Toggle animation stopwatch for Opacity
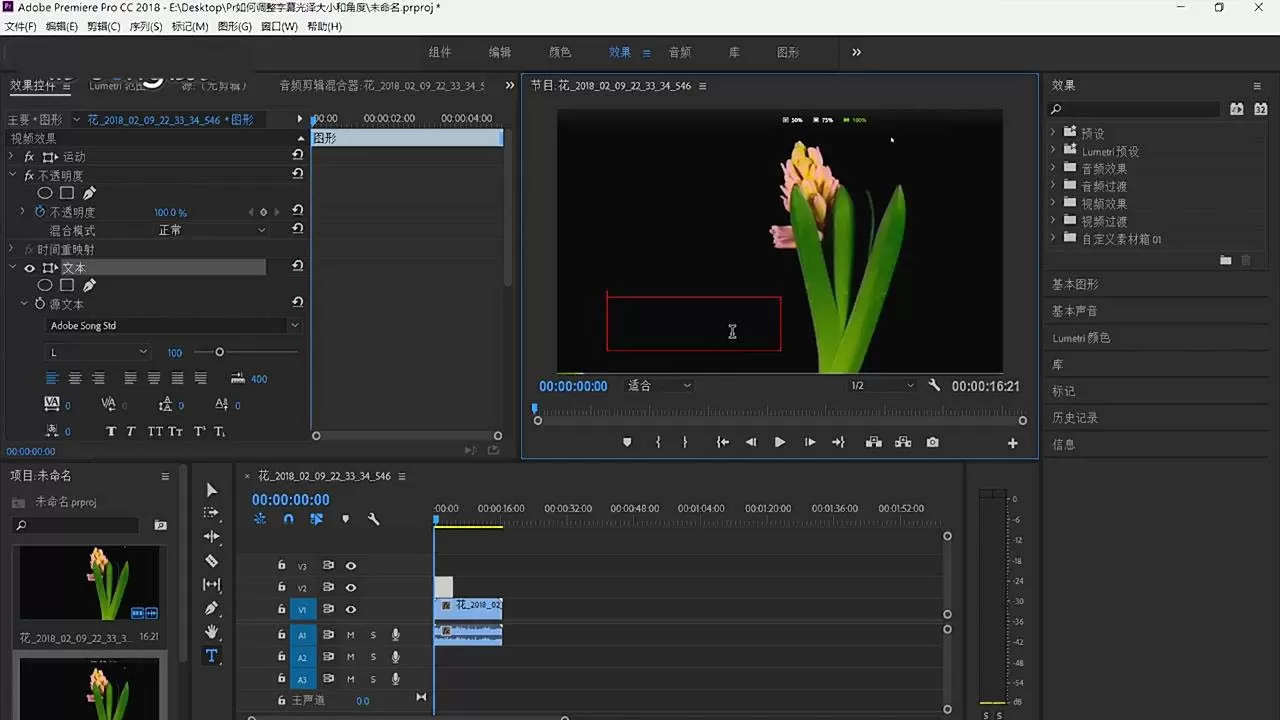 pyautogui.click(x=40, y=212)
